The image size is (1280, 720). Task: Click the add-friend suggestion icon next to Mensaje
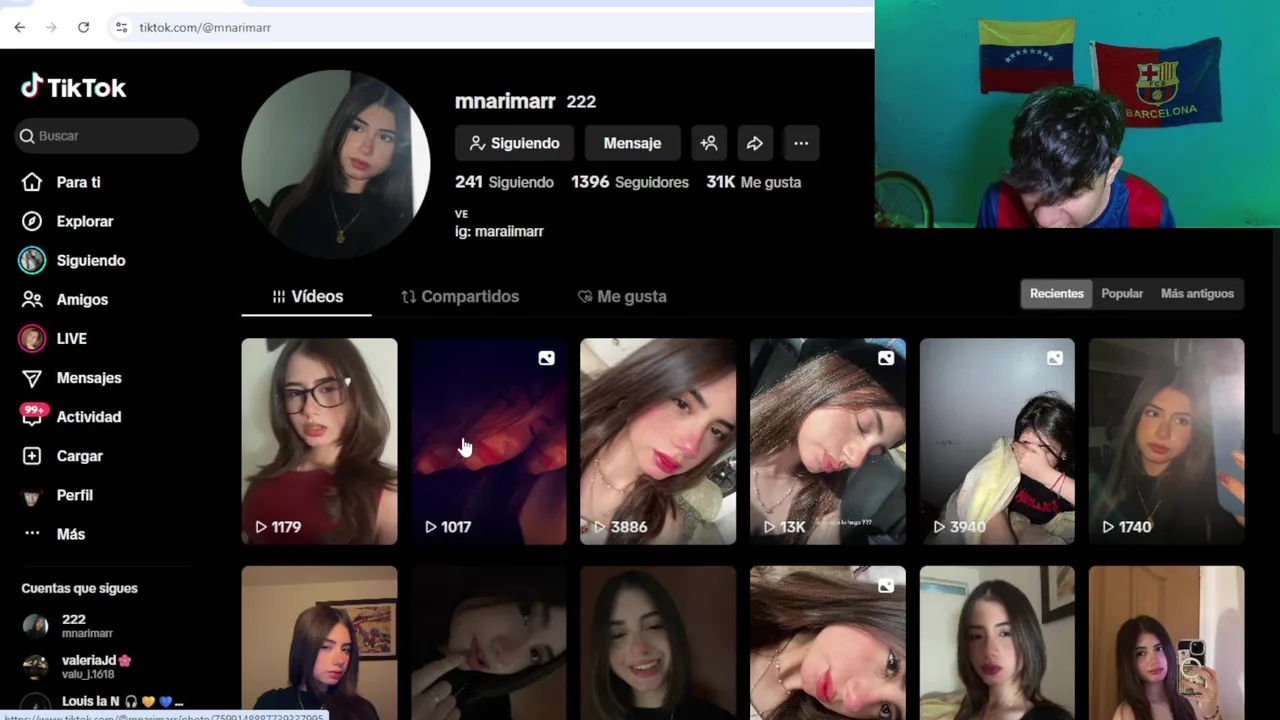pyautogui.click(x=709, y=143)
